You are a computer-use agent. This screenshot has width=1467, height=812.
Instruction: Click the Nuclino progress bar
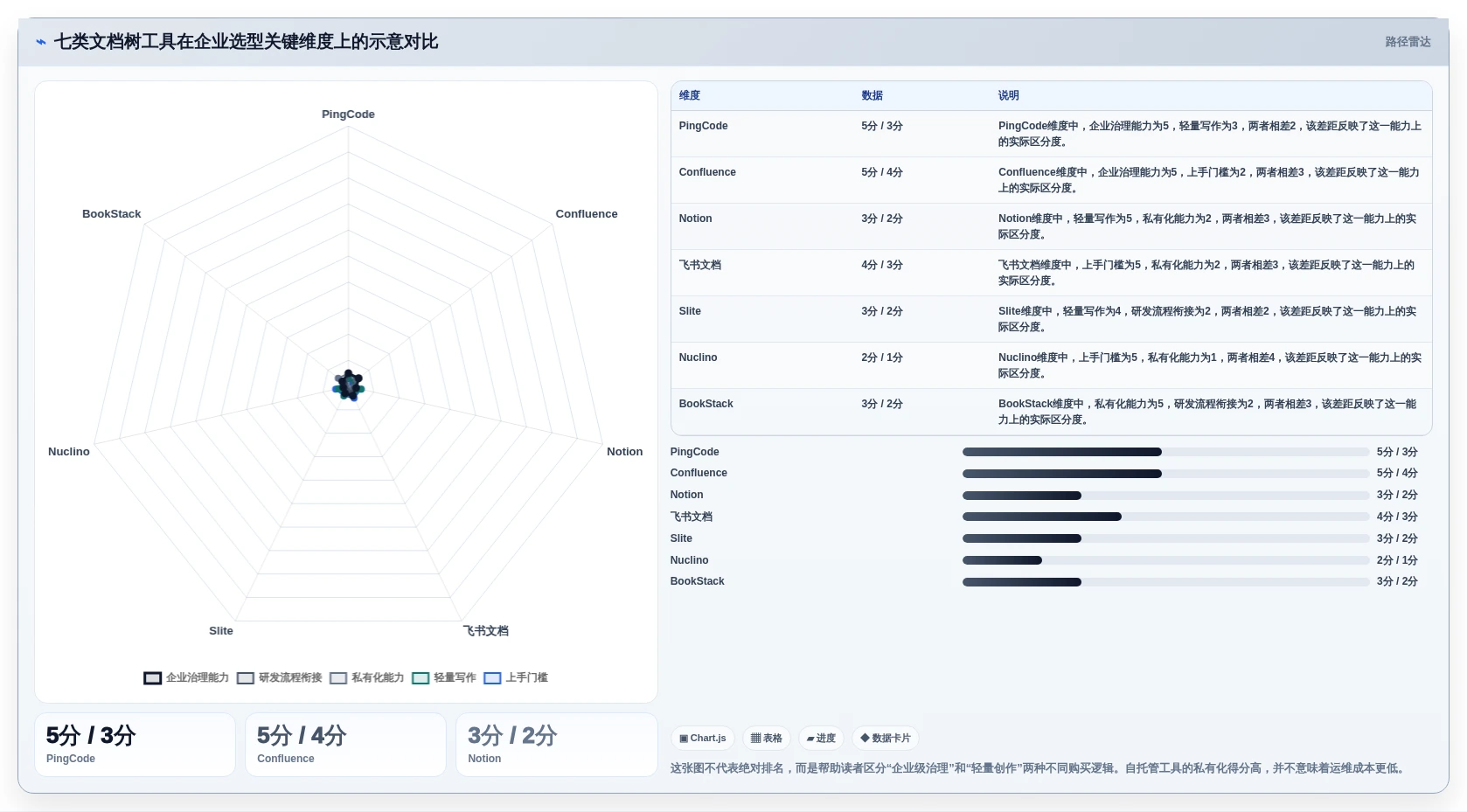pos(1165,560)
